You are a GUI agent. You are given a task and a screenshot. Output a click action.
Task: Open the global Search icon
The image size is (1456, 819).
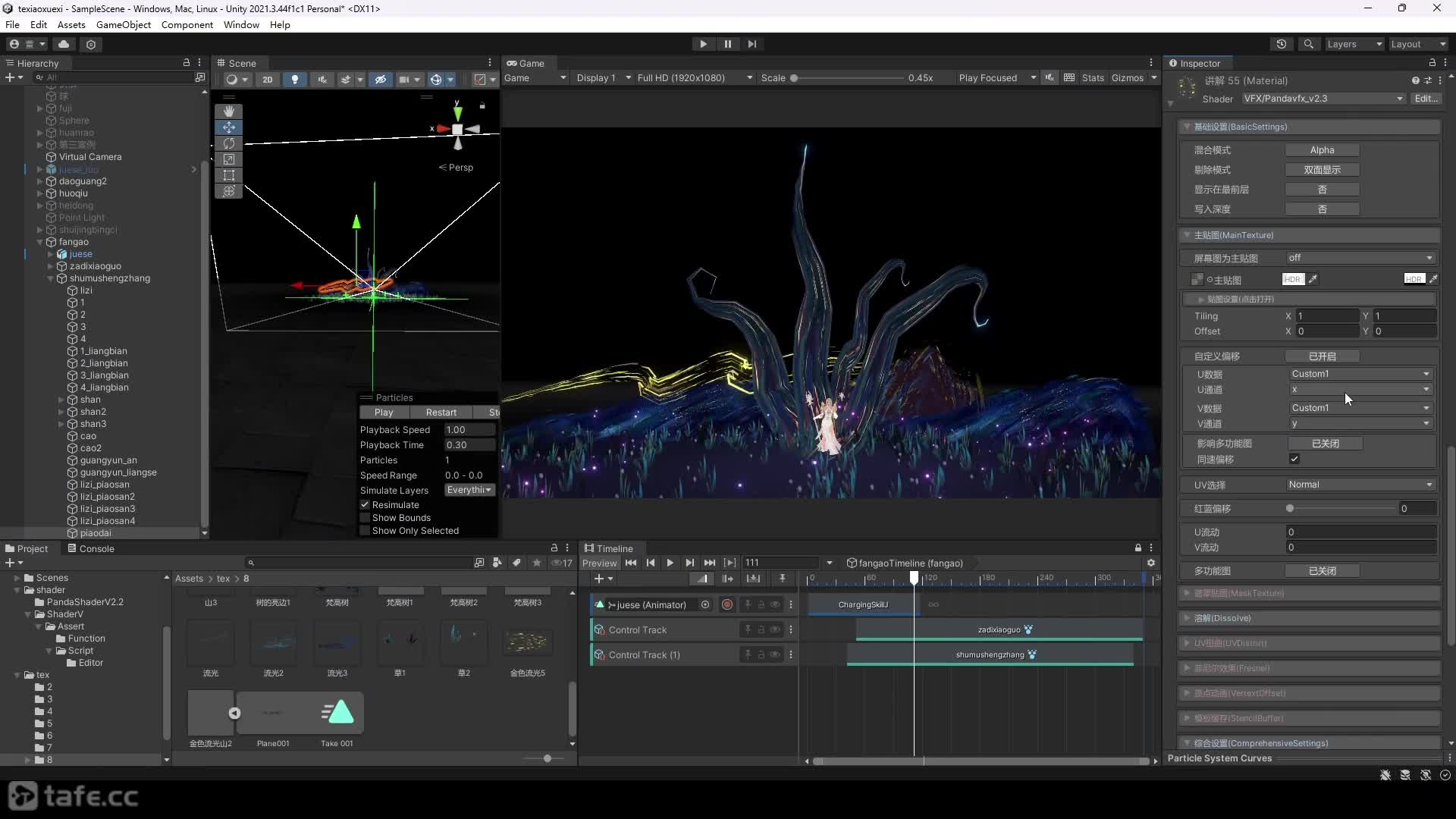(x=1308, y=44)
